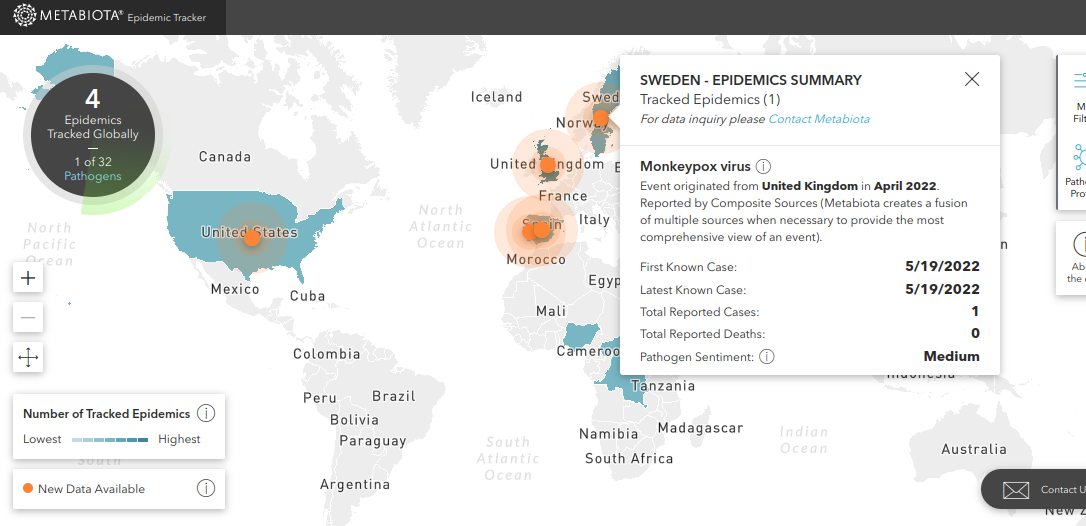Screen dimensions: 1086x526
Task: Click the Epidemic Tracker header title
Action: [166, 17]
